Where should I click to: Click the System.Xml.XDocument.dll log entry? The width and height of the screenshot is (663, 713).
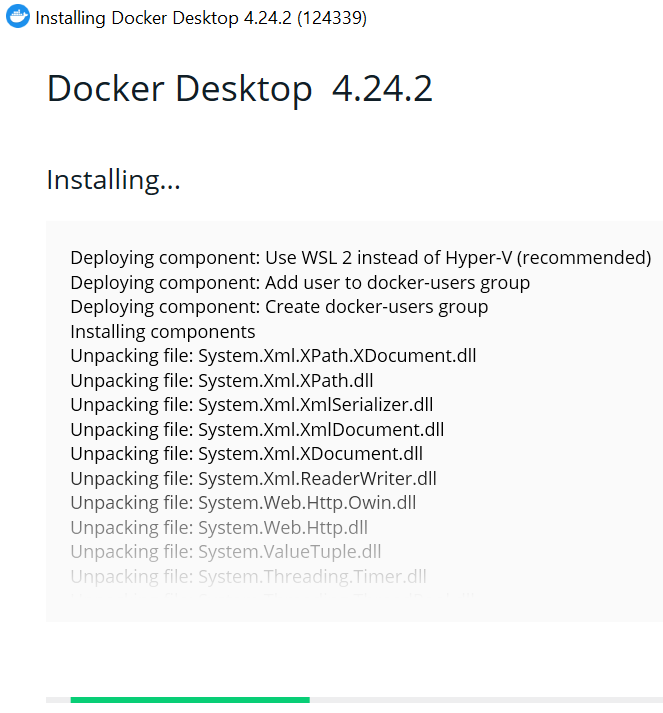[x=246, y=454]
